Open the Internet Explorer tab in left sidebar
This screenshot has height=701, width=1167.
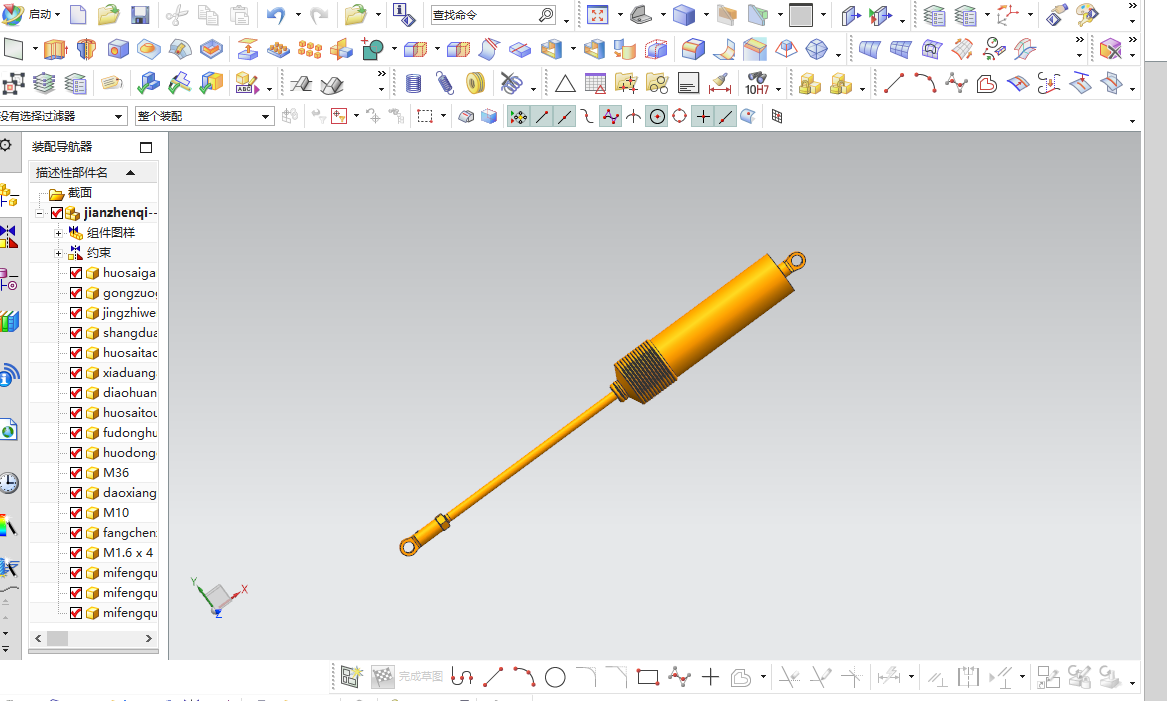pyautogui.click(x=9, y=431)
